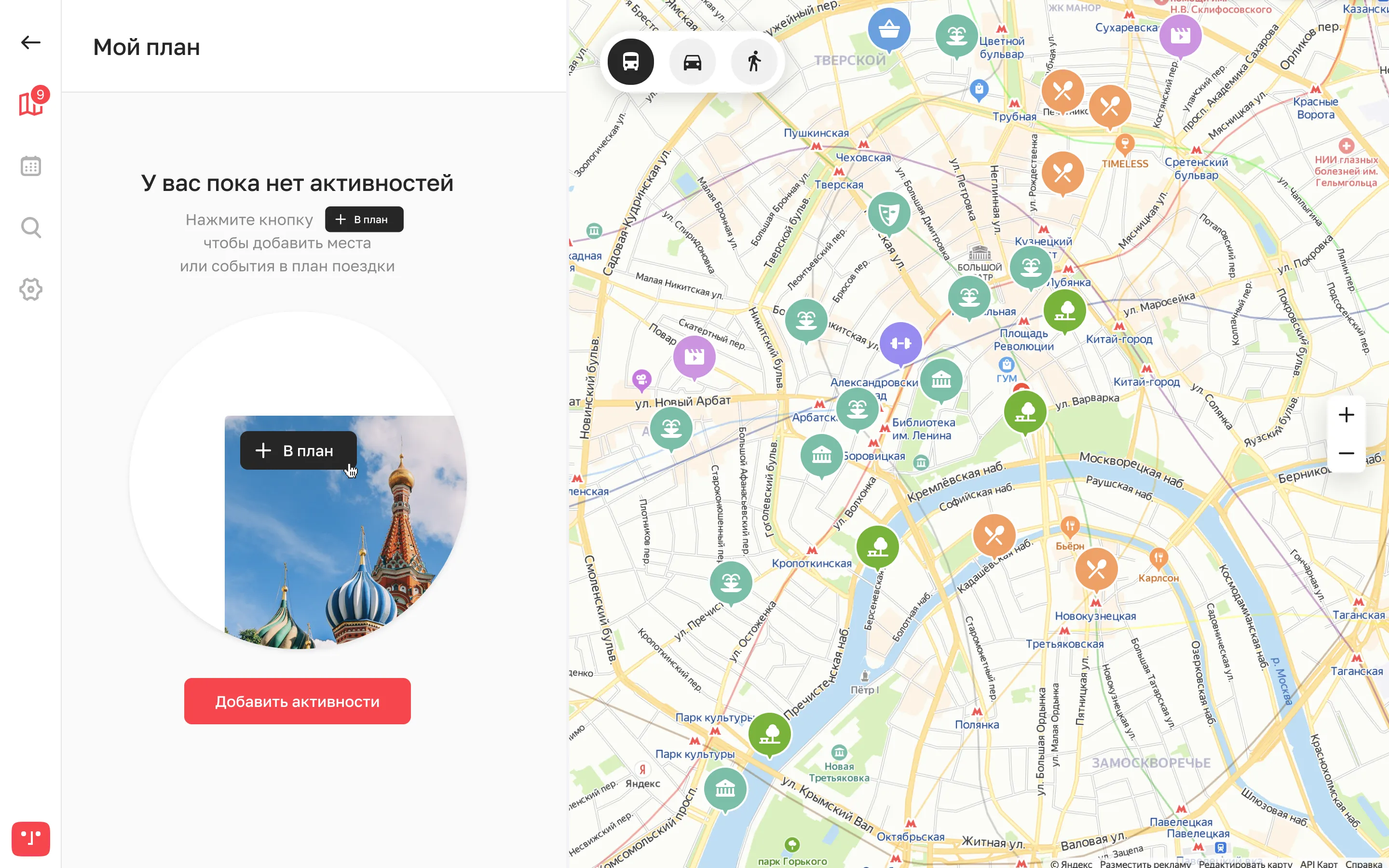Click the Китай-город metro label below ул. Маросейка
Screen dimensions: 1389x868
(x=1118, y=339)
